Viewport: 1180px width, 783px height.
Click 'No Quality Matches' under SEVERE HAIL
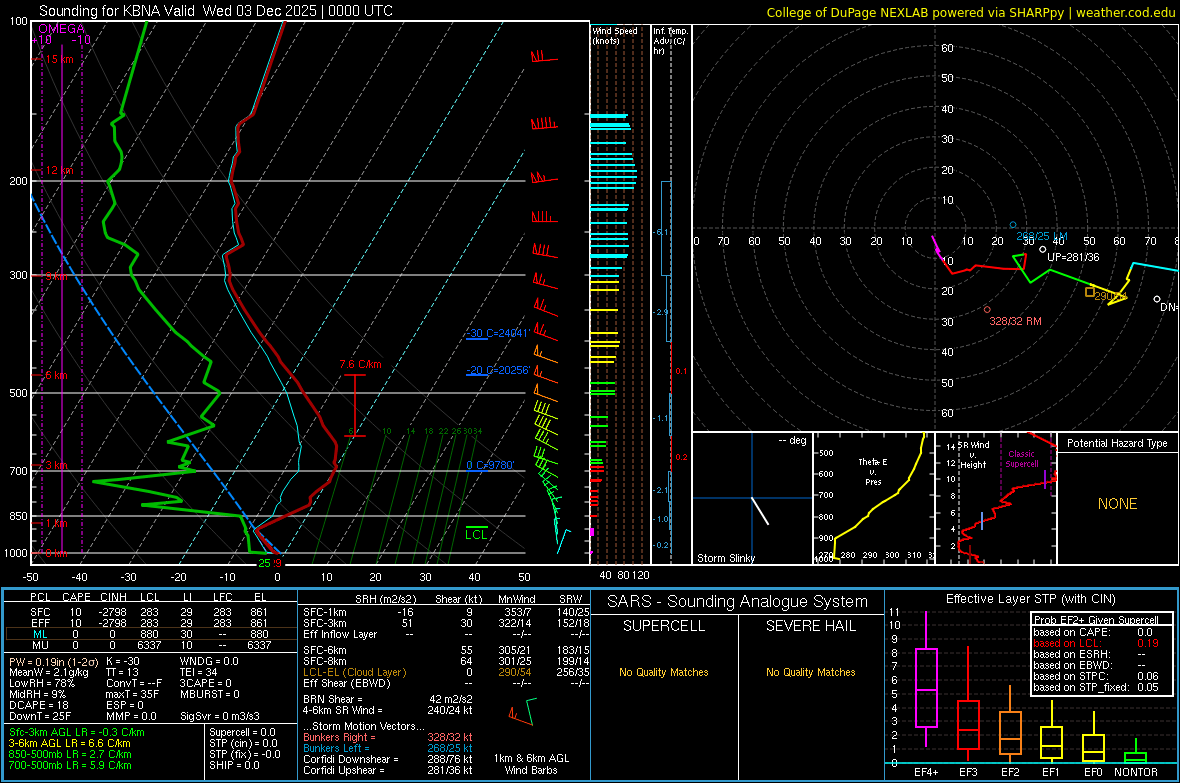coord(810,672)
